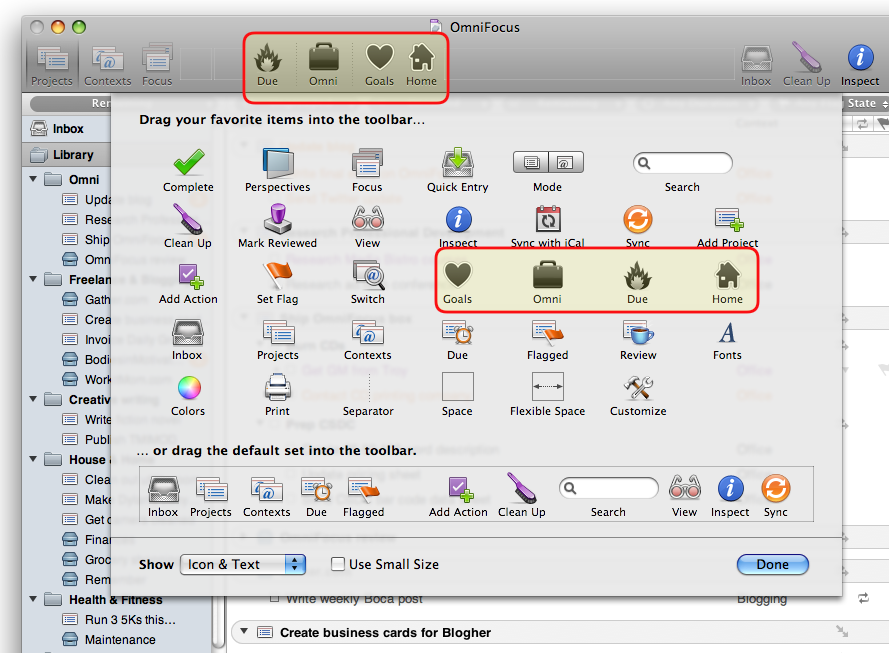The width and height of the screenshot is (889, 653).
Task: Collapse the Create business cards for Blogher row
Action: [x=244, y=631]
